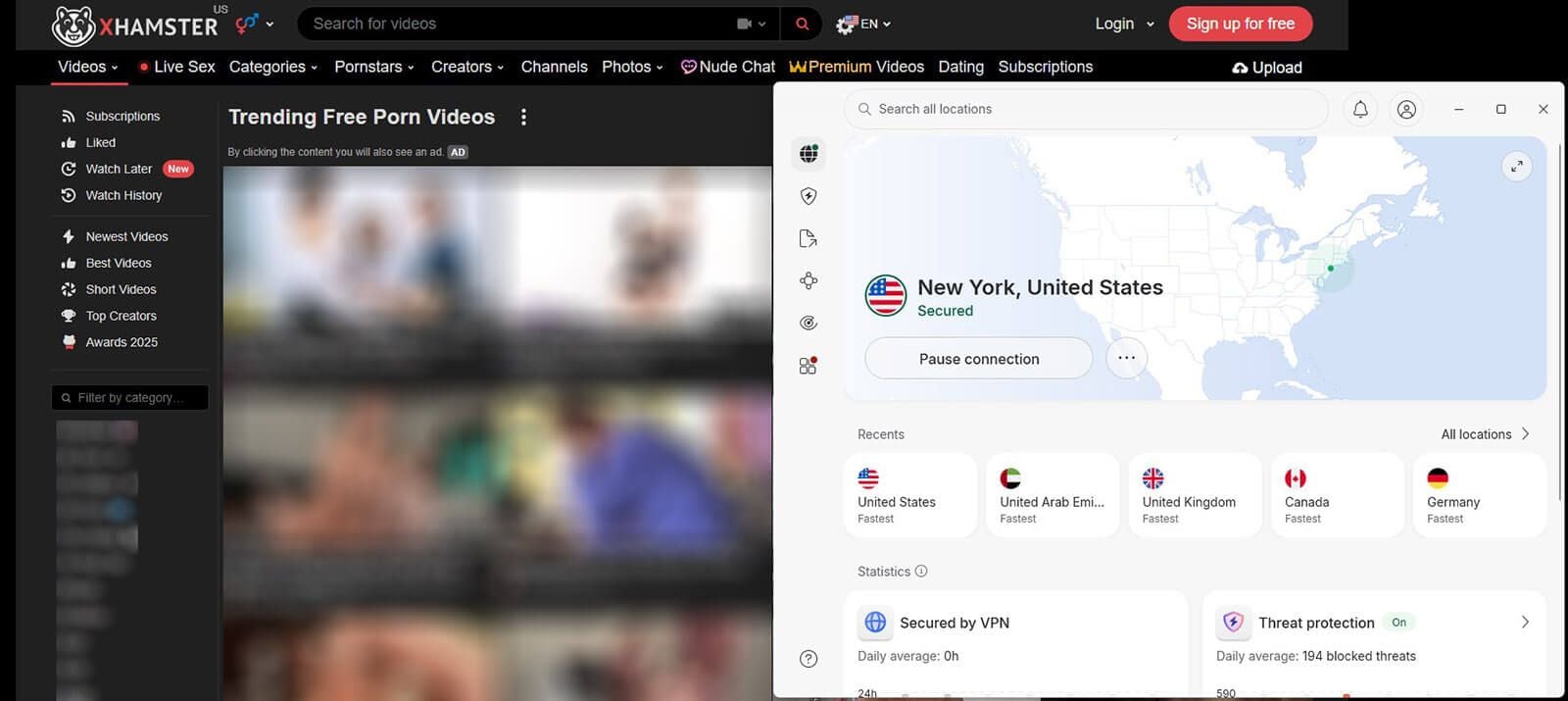Click the VPN window vertical scrollbar
This screenshot has width=1568, height=701.
tap(1559, 324)
